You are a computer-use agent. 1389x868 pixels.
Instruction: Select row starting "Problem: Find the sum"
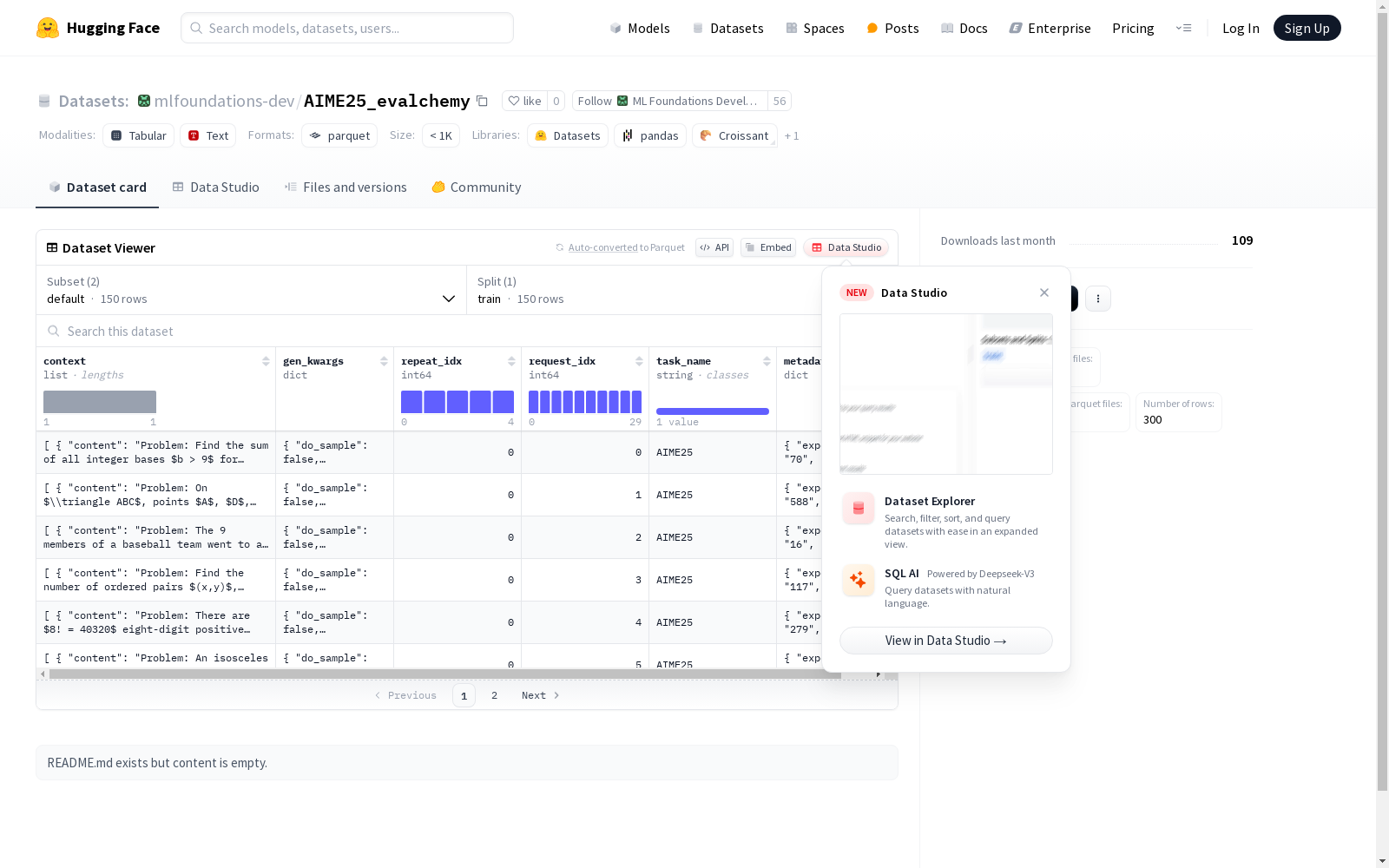(x=429, y=452)
